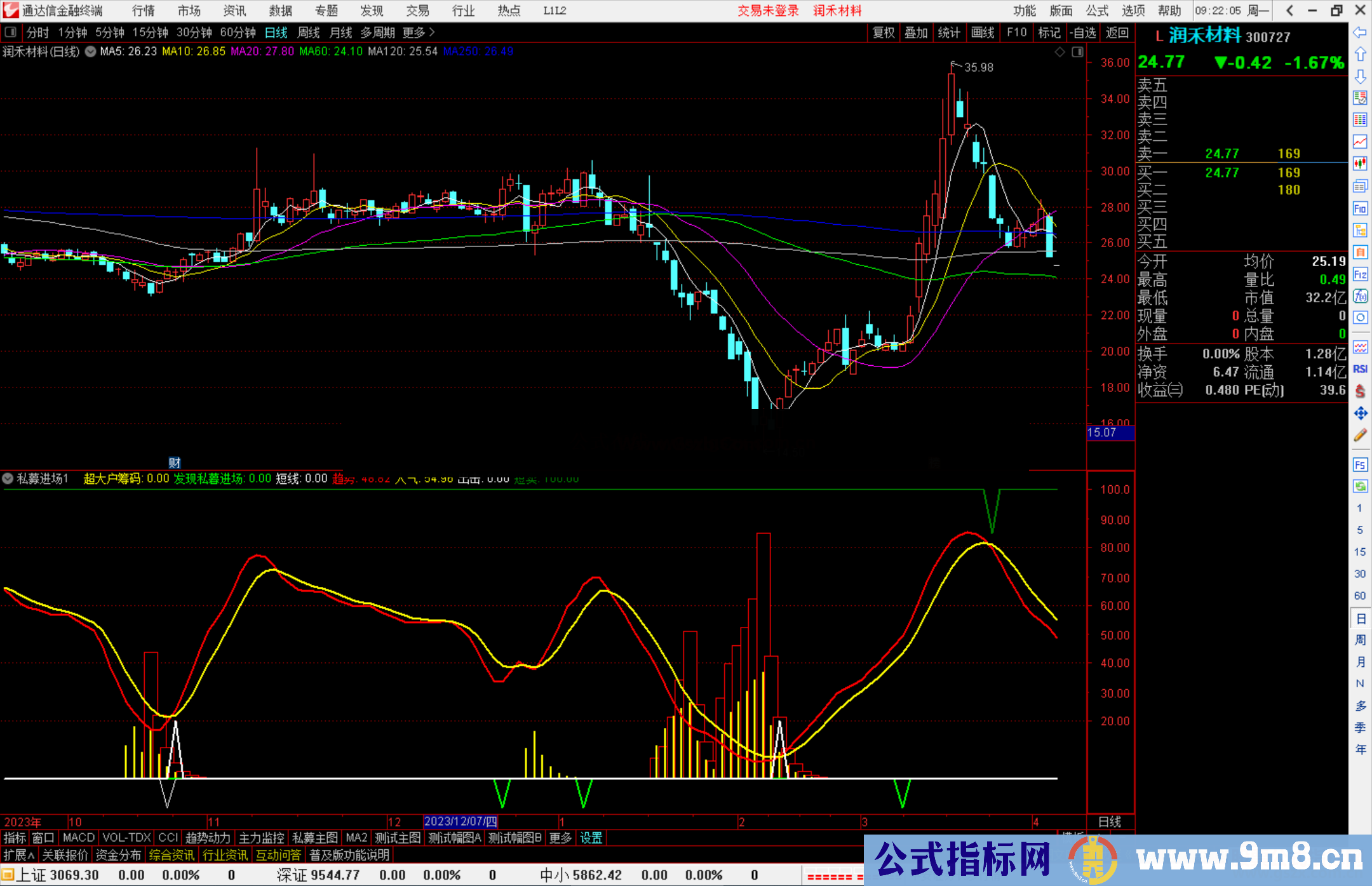The image size is (1372, 886).
Task: Toggle the panel layout icon left of 分时
Action: point(11,32)
